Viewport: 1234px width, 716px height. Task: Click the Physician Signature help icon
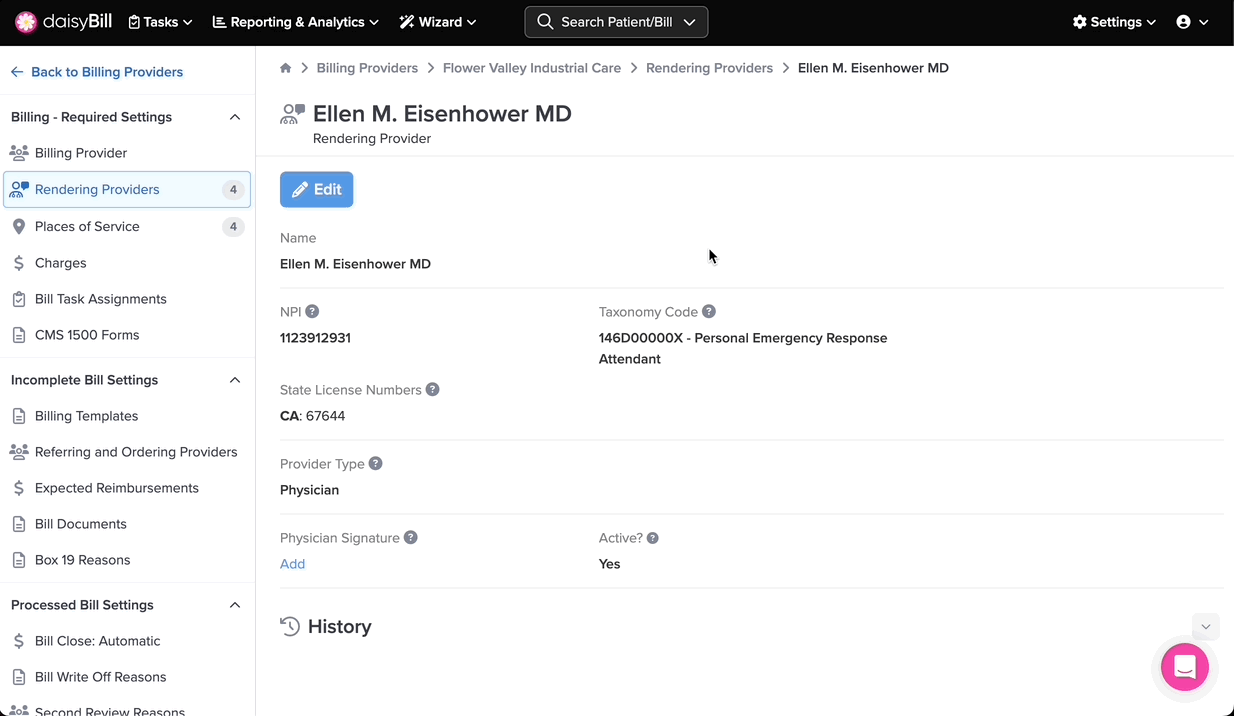pos(411,538)
